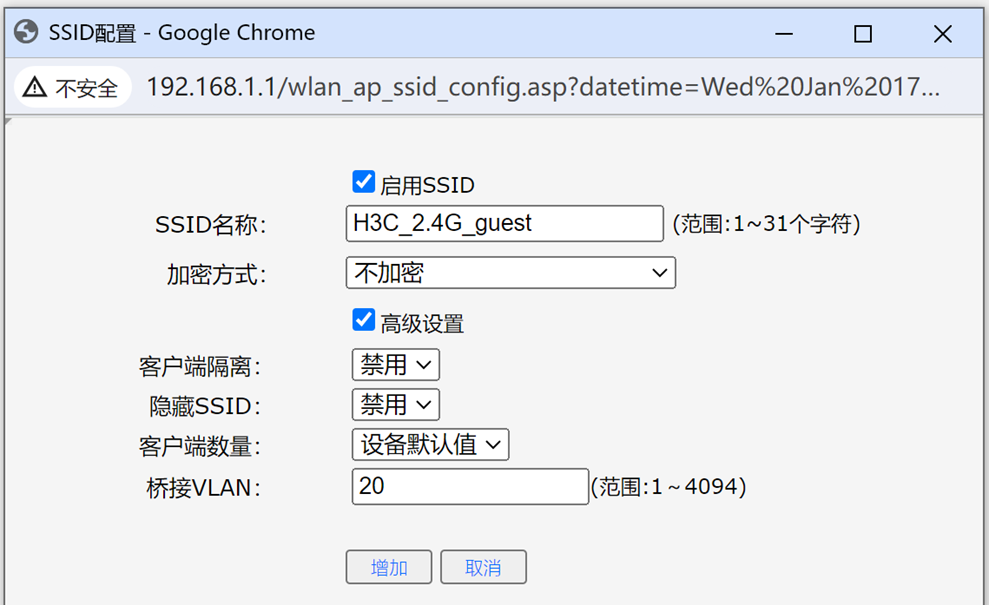Viewport: 989px width, 605px height.
Task: Click the 桥接VLAN: label
Action: tap(203, 488)
